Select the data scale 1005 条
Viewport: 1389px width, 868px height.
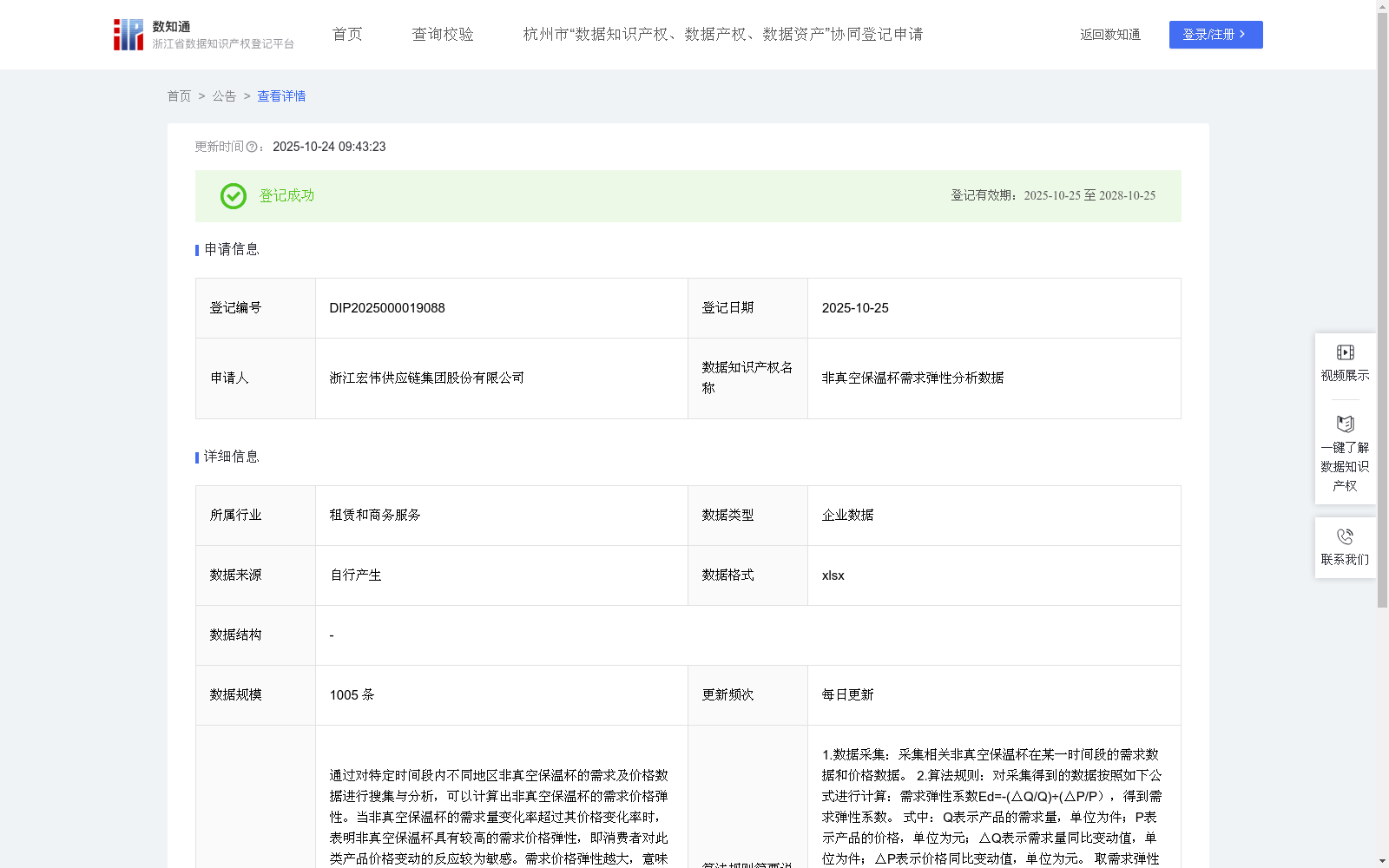click(x=352, y=695)
